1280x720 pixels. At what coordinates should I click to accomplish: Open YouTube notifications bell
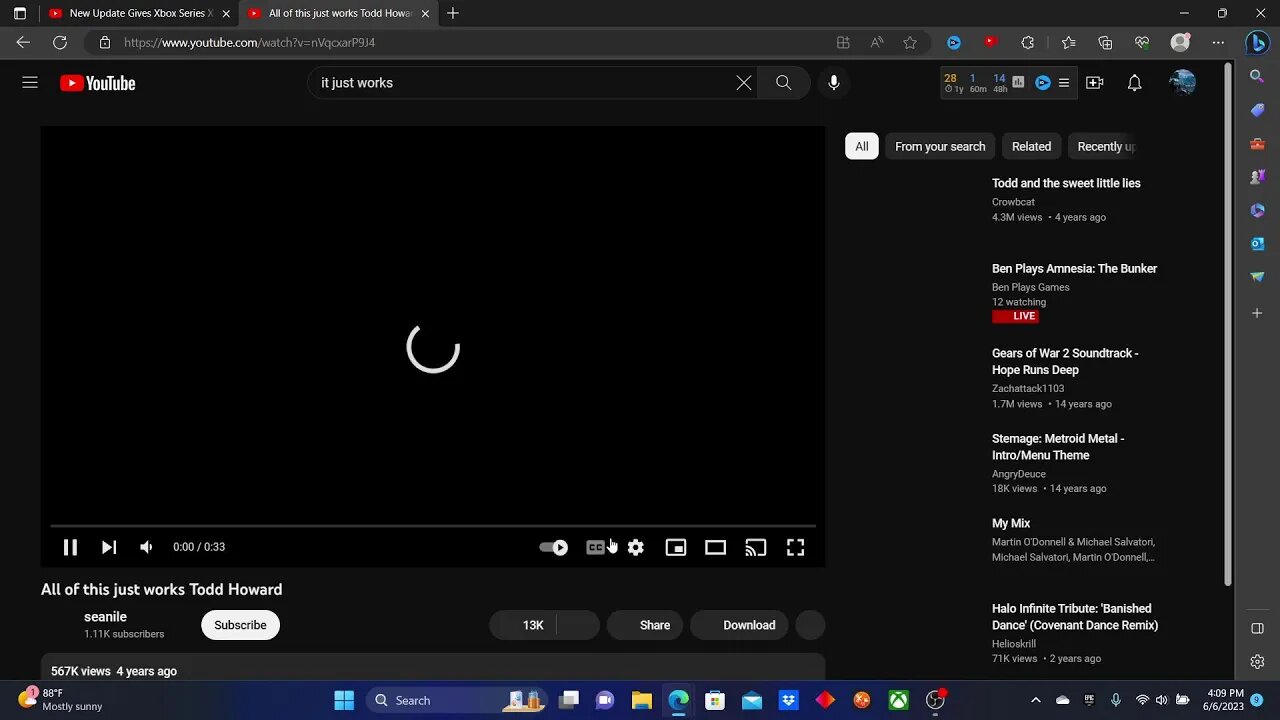point(1135,83)
